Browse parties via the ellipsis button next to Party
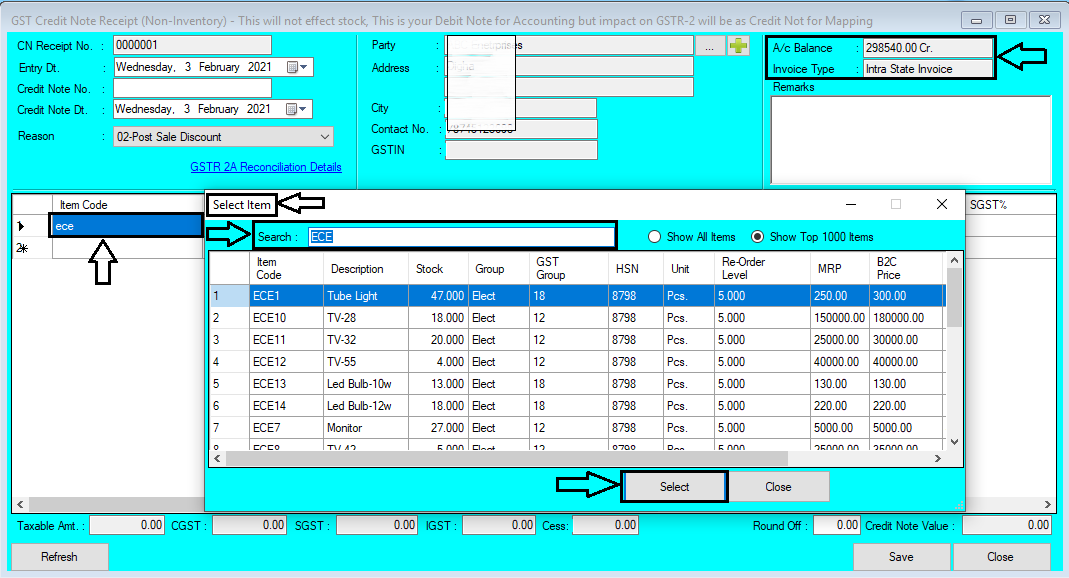Viewport: 1069px width, 578px height. (711, 44)
